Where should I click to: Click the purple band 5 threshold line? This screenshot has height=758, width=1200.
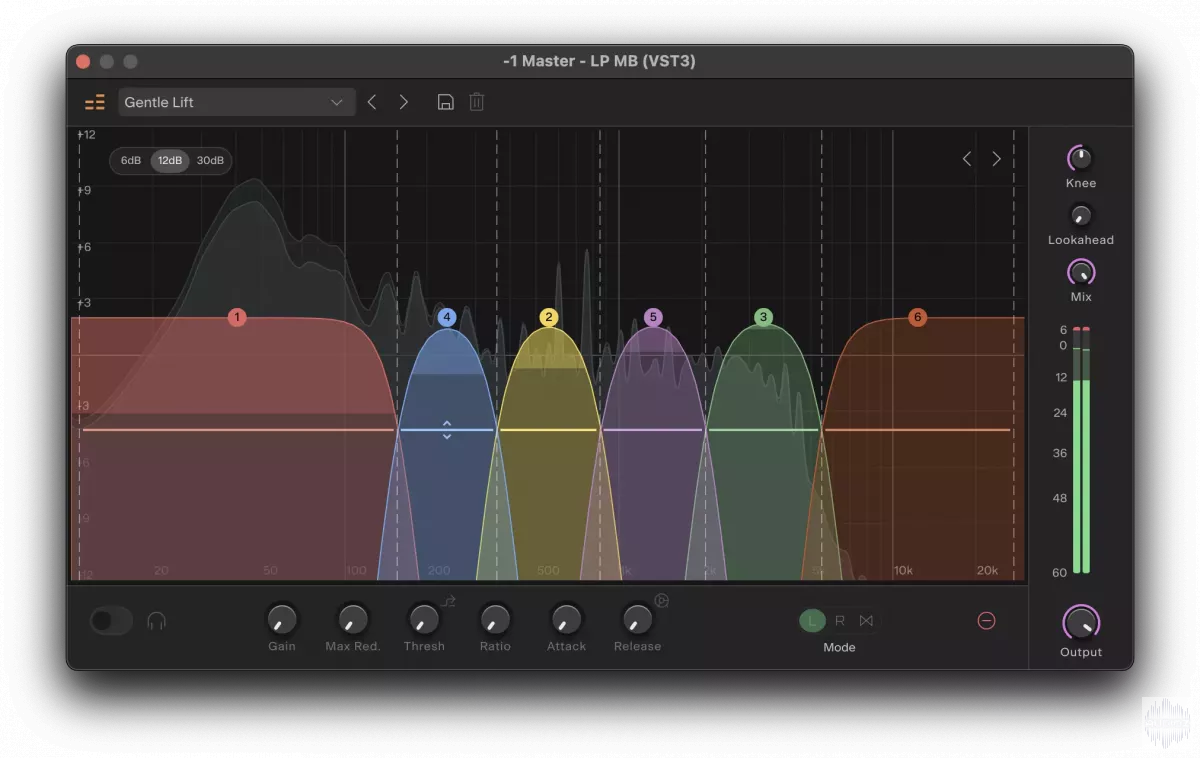point(653,430)
